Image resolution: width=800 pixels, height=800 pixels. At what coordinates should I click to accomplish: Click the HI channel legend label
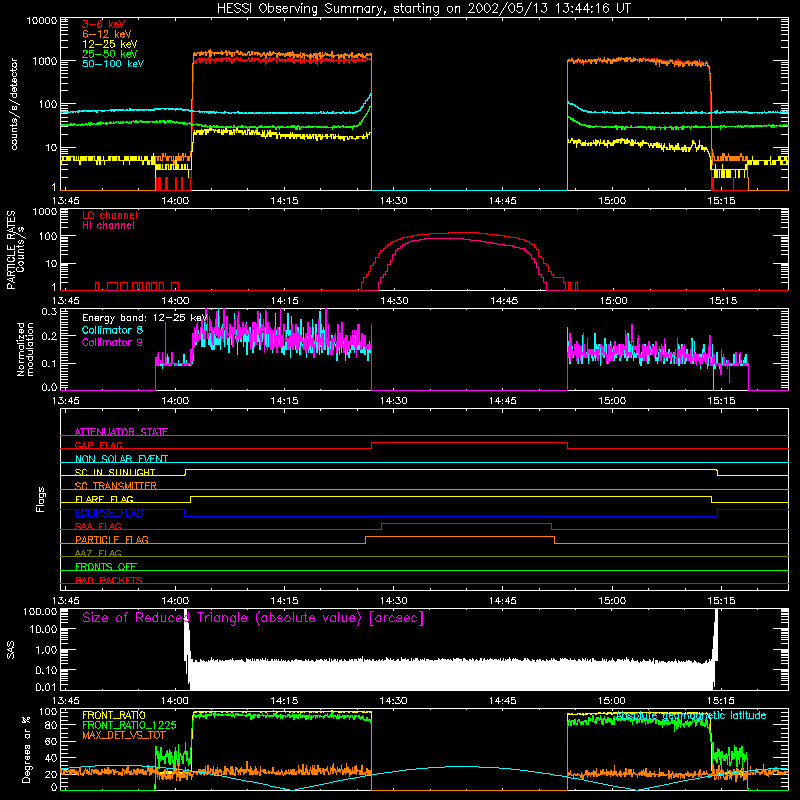point(108,226)
